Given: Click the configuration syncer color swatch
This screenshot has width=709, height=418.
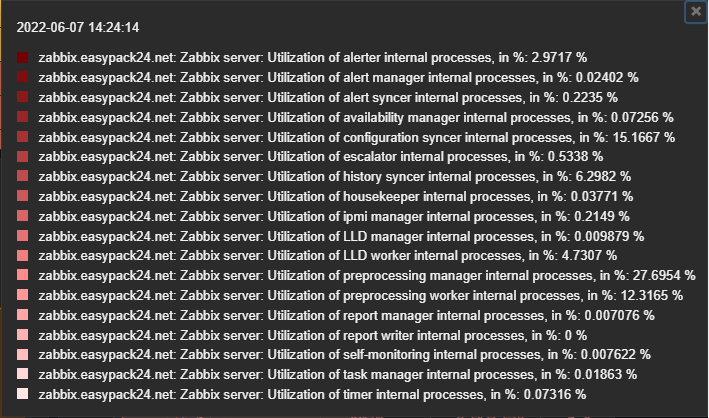Looking at the screenshot, I should click(x=24, y=137).
